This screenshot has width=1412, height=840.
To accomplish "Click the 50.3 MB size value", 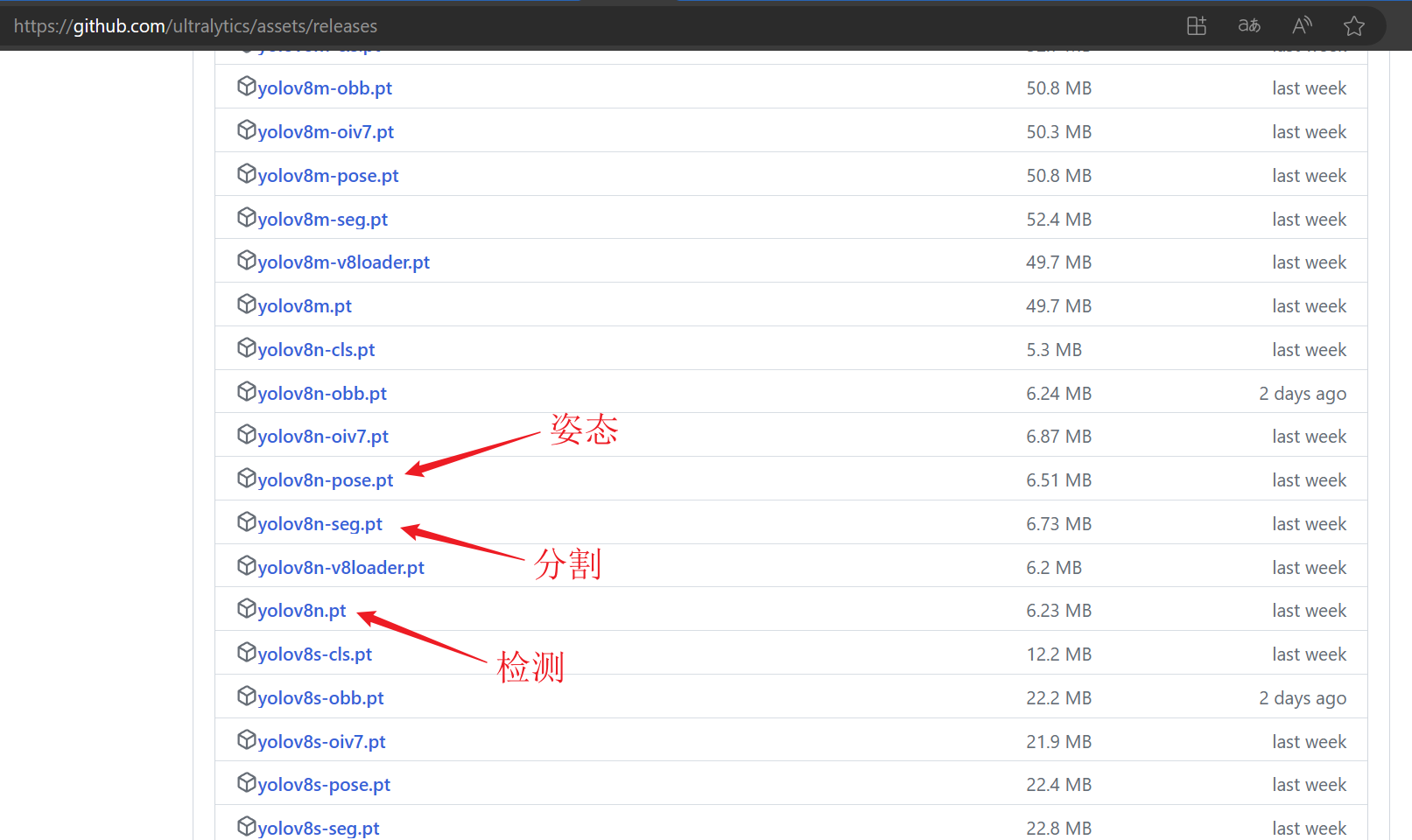I will coord(1058,132).
